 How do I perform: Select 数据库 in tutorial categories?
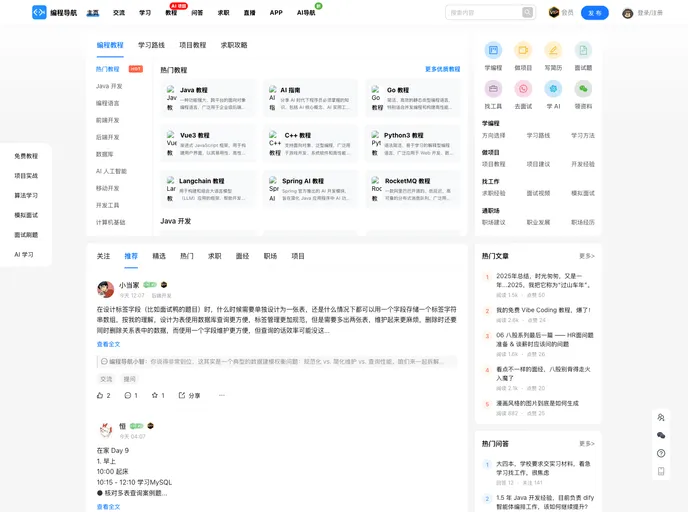(104, 154)
